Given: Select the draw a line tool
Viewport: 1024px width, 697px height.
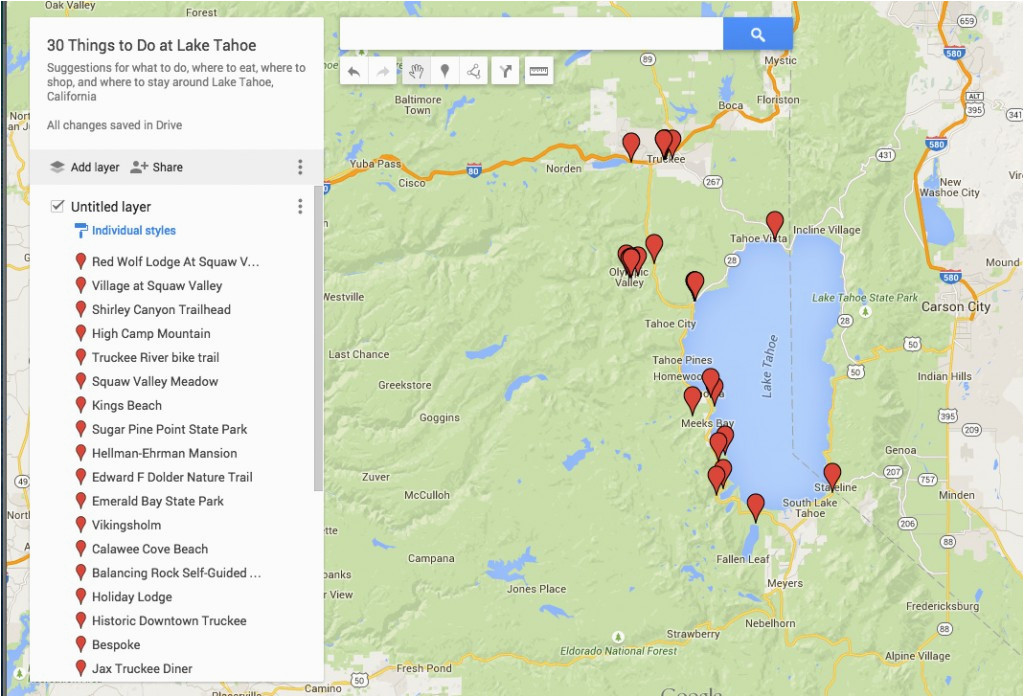Looking at the screenshot, I should click(474, 71).
